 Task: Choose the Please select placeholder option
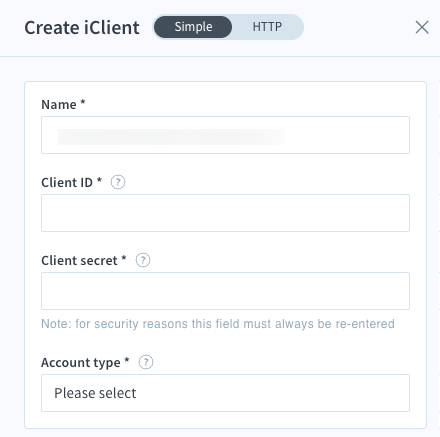click(95, 393)
